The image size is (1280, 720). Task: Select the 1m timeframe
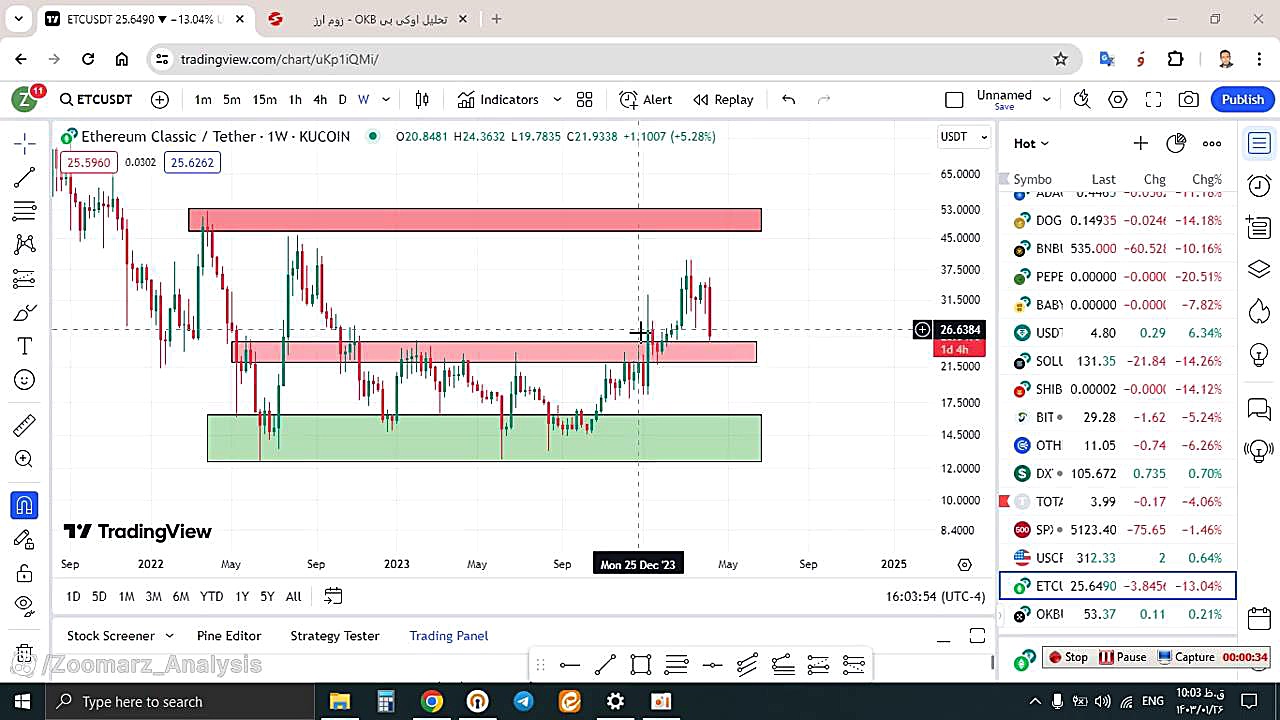203,99
